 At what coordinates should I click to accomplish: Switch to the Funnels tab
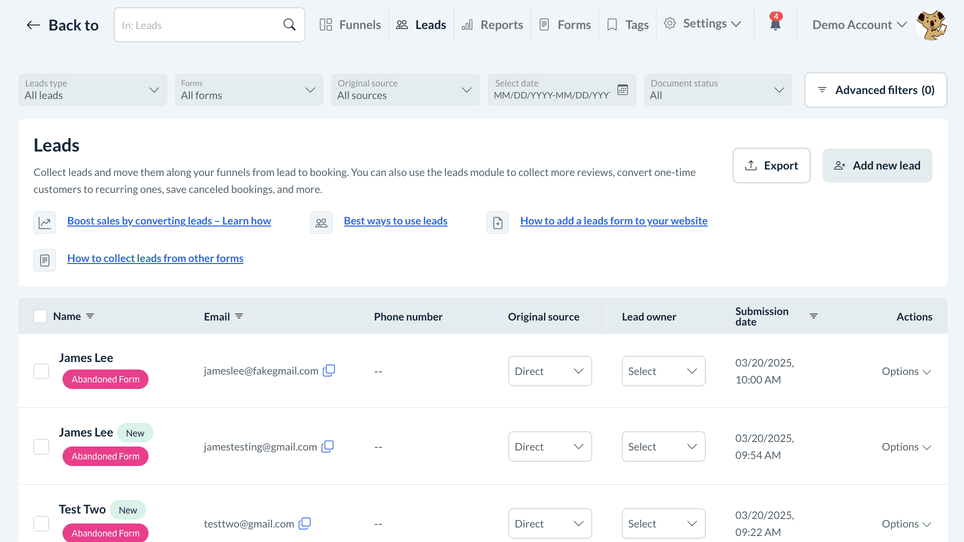(350, 25)
